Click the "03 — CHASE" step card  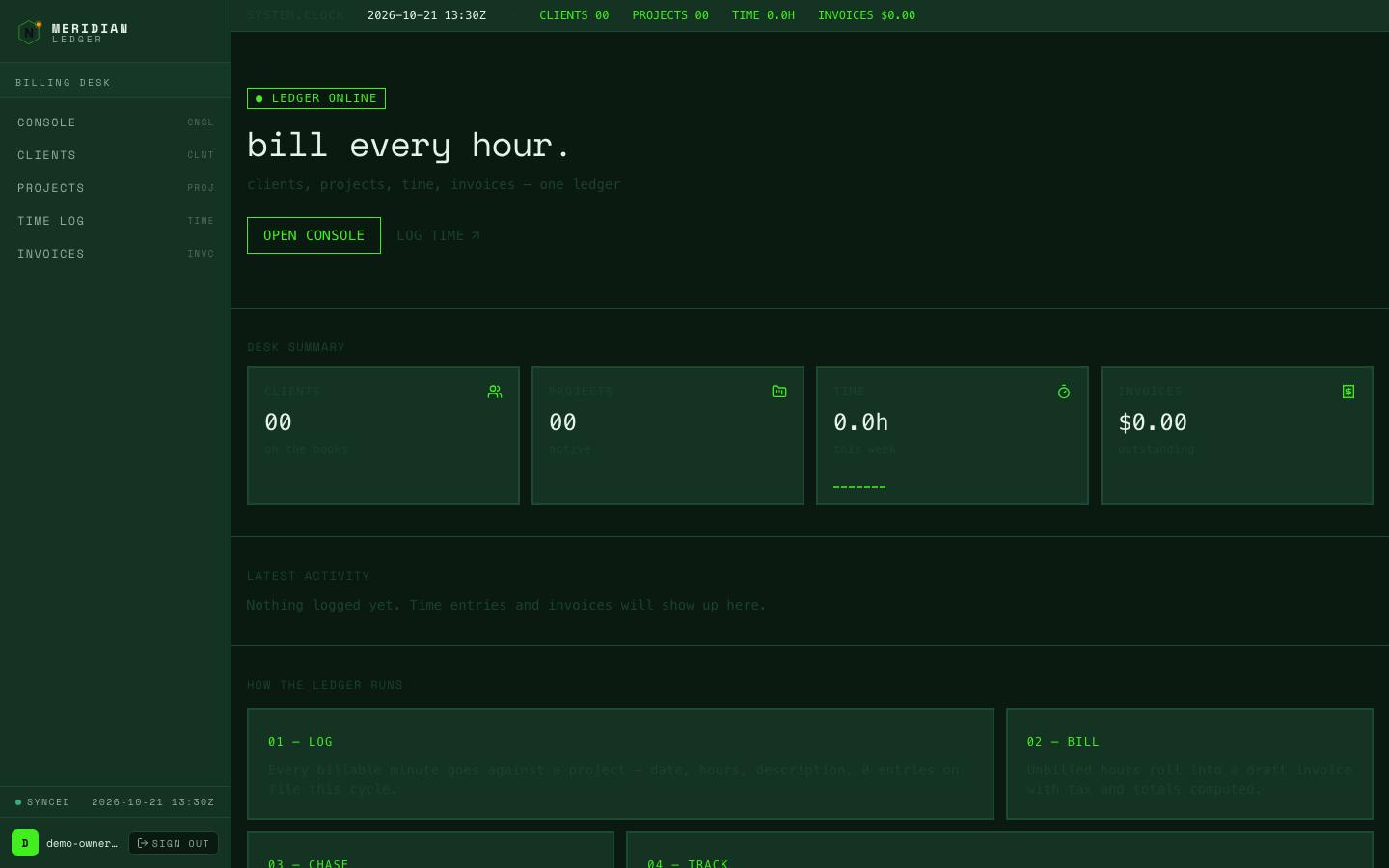(x=430, y=850)
